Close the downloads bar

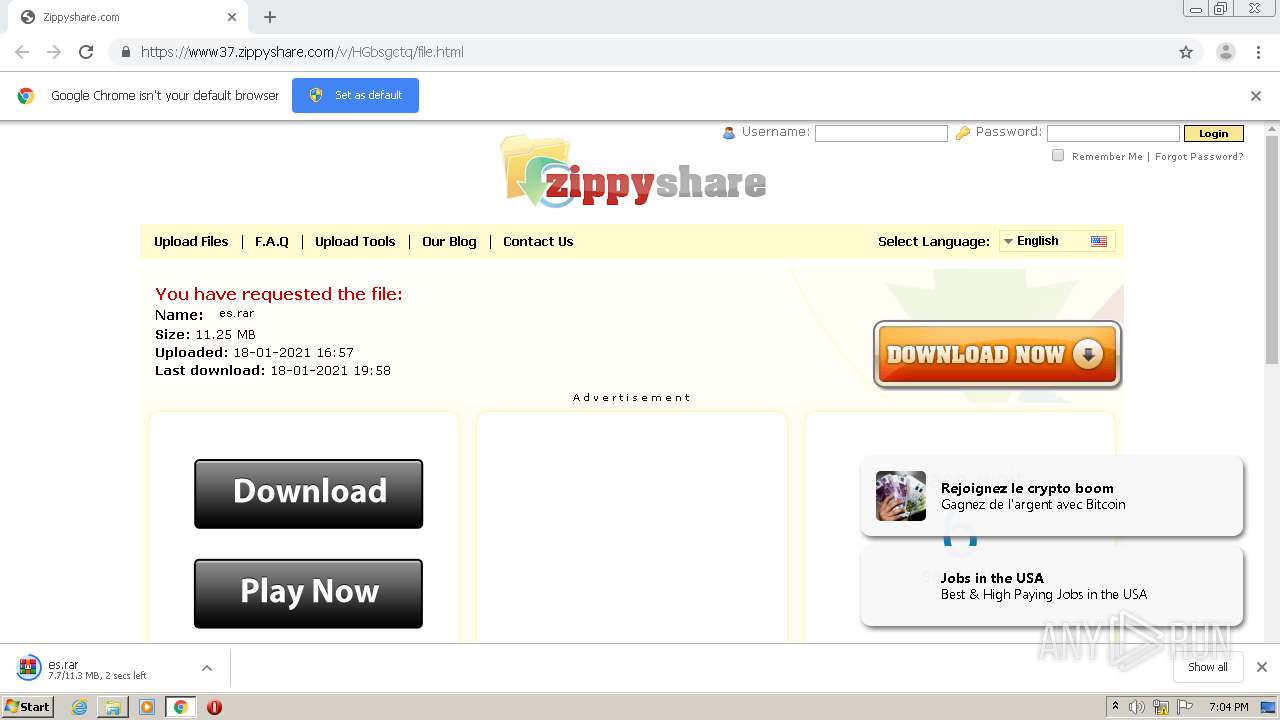pyautogui.click(x=1261, y=667)
